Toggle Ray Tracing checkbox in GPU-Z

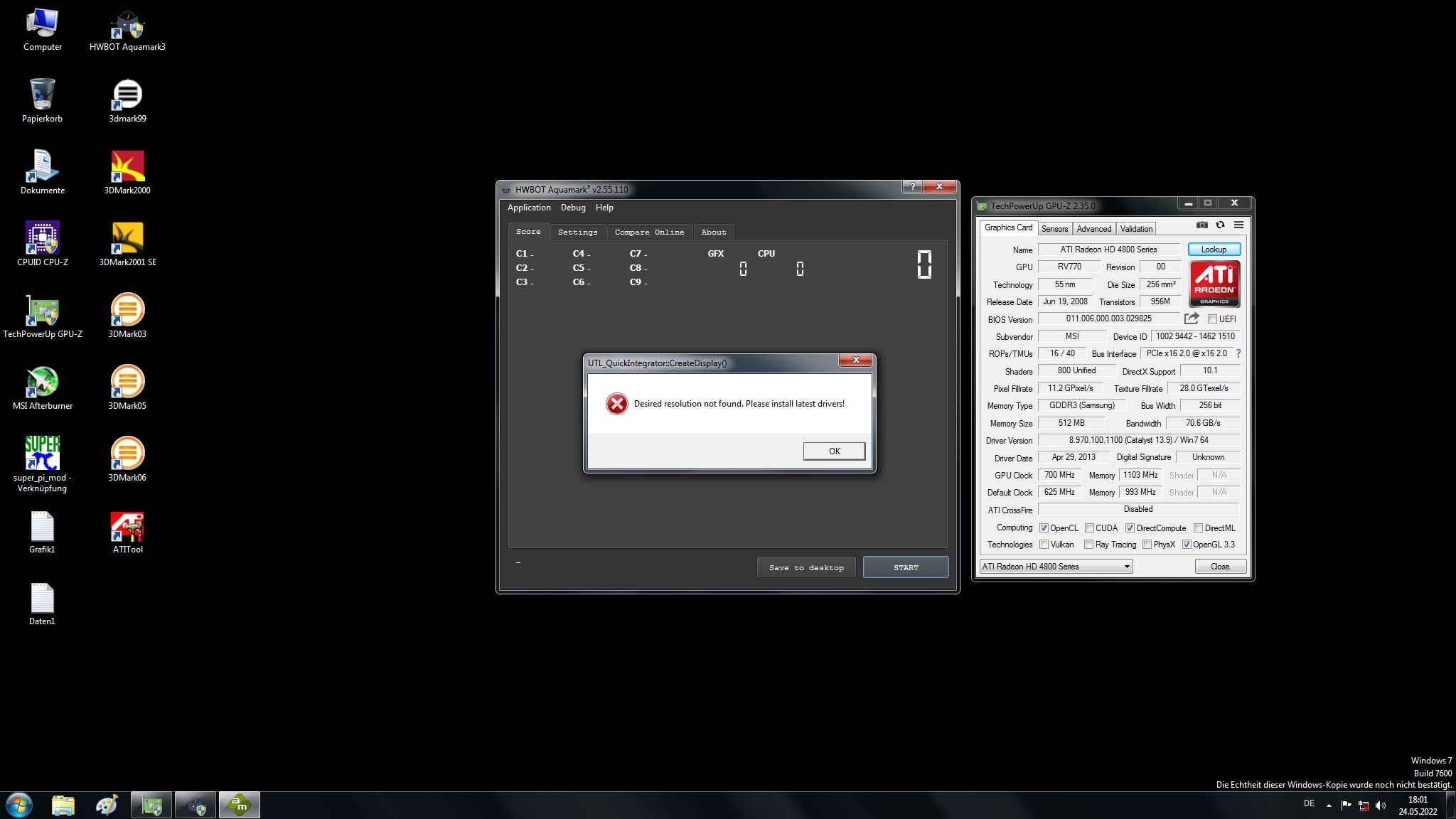pos(1088,545)
